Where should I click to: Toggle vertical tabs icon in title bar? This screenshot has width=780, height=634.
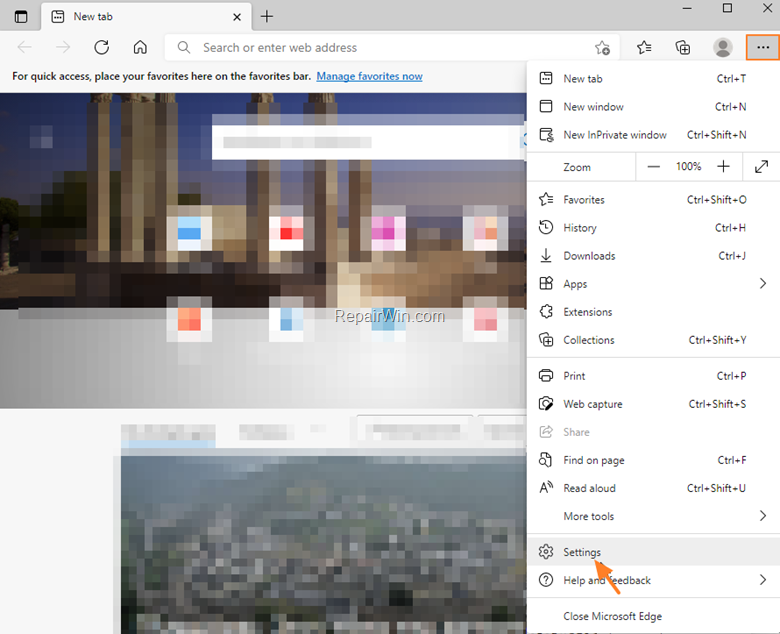tap(21, 16)
